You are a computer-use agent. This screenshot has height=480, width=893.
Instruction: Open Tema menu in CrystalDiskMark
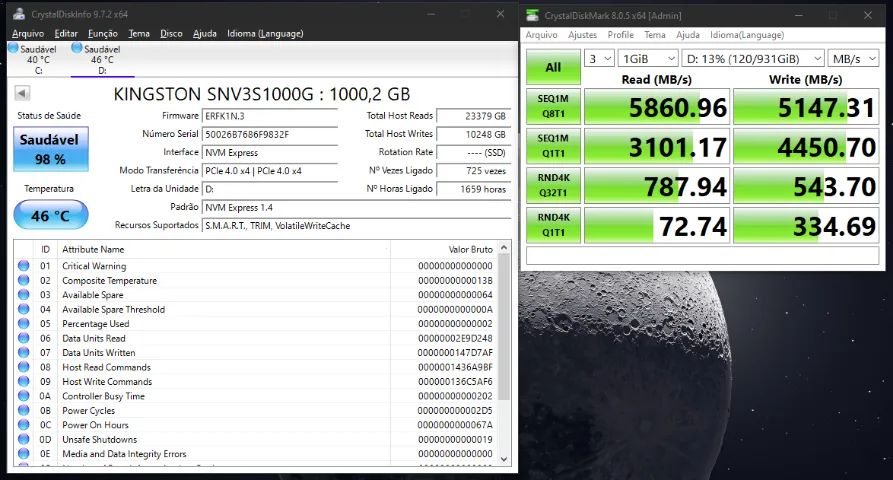655,35
